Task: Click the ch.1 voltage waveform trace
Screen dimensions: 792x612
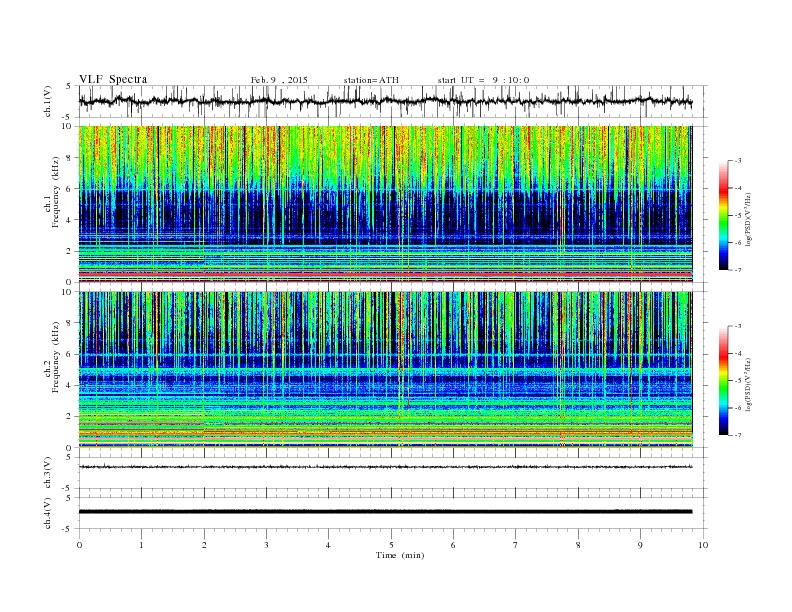Action: [386, 101]
